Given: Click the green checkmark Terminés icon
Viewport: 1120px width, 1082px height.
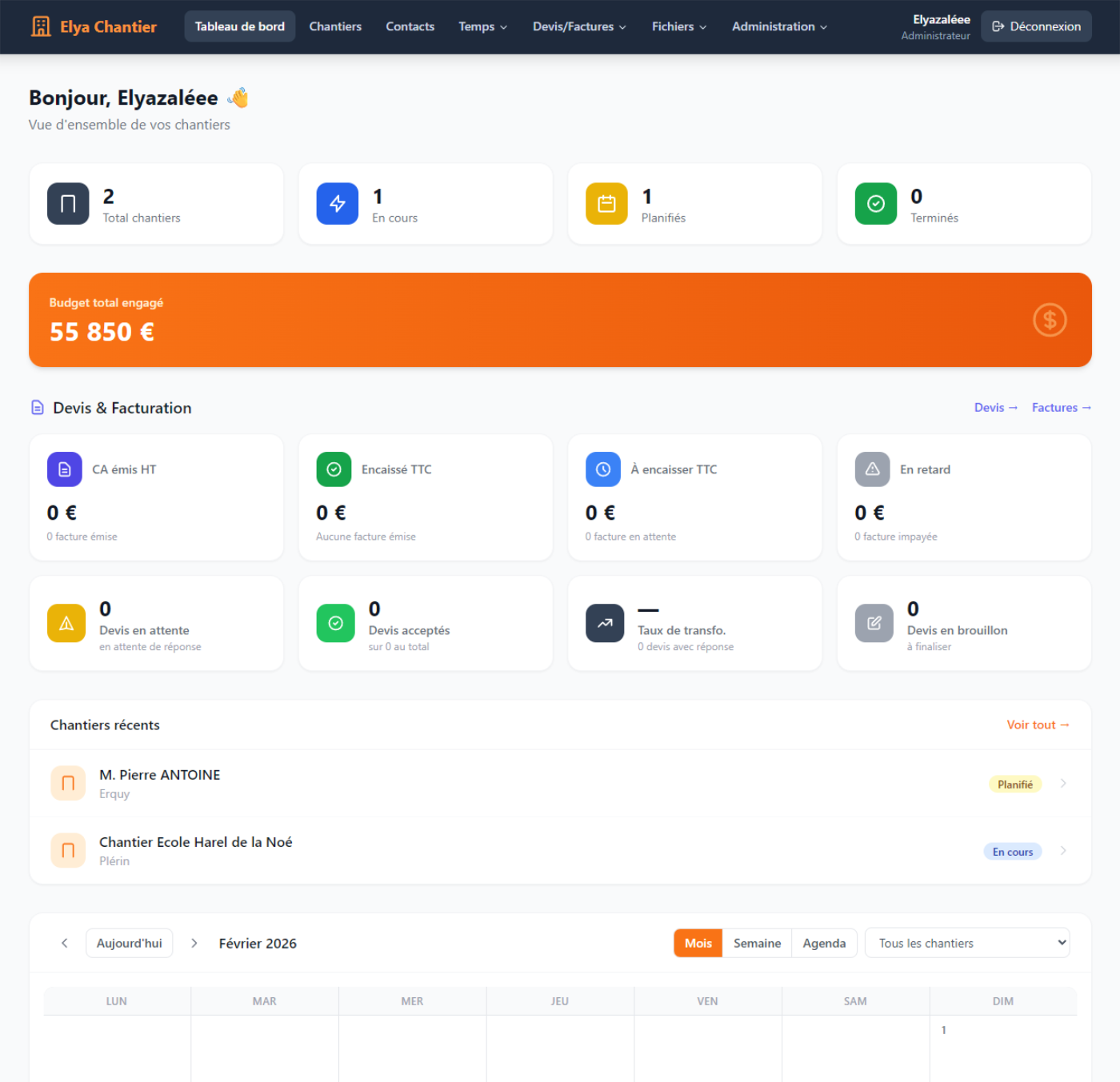Looking at the screenshot, I should pos(875,204).
